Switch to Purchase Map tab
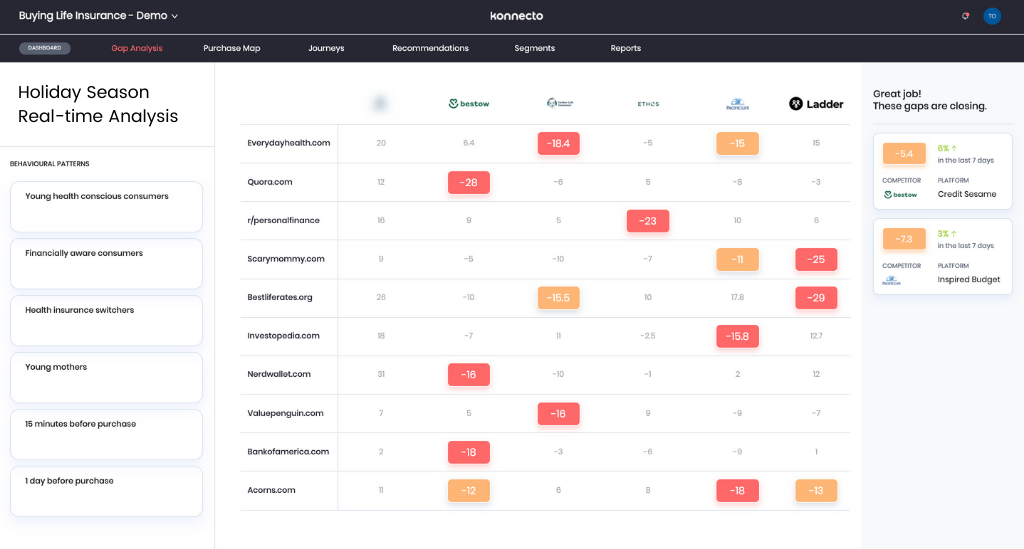Viewport: 1024px width, 549px height. pyautogui.click(x=232, y=48)
